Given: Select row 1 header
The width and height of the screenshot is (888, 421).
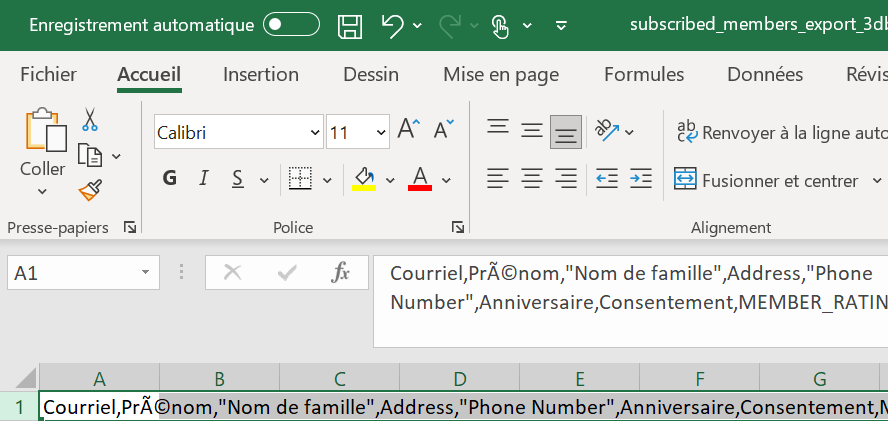Looking at the screenshot, I should [20, 407].
